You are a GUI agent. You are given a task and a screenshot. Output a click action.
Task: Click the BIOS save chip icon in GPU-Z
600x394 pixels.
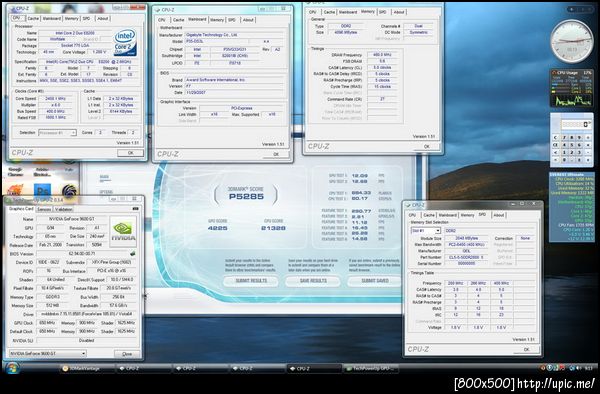click(133, 253)
